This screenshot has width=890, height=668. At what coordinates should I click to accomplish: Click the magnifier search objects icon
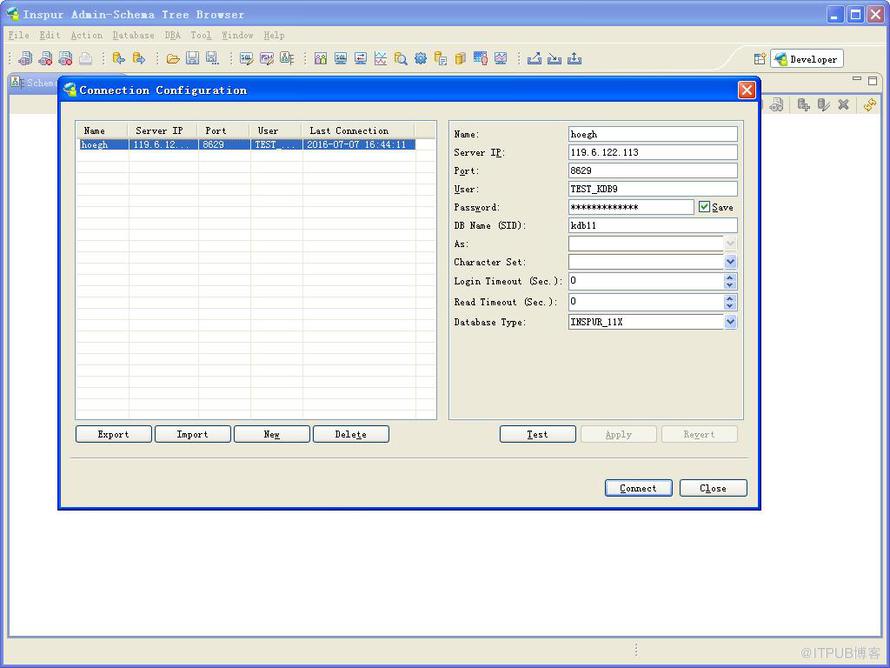400,58
